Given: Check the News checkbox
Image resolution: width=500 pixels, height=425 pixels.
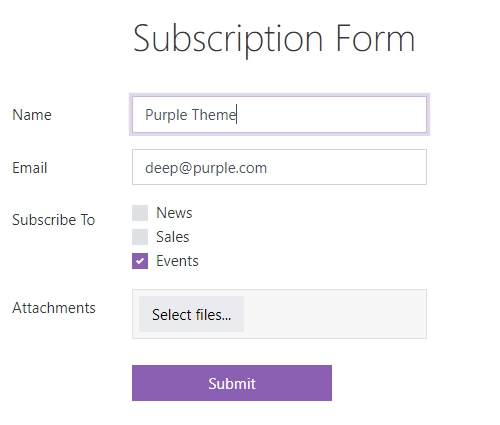Looking at the screenshot, I should [x=140, y=213].
